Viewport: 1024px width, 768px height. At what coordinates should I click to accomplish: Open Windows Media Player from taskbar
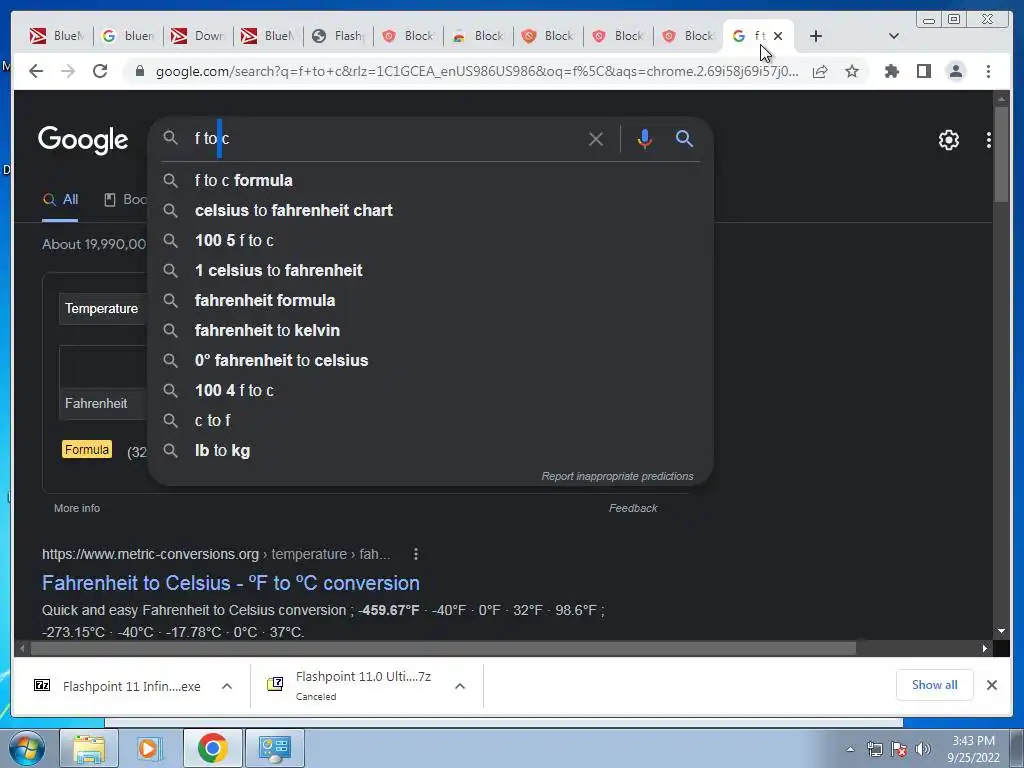coord(149,748)
